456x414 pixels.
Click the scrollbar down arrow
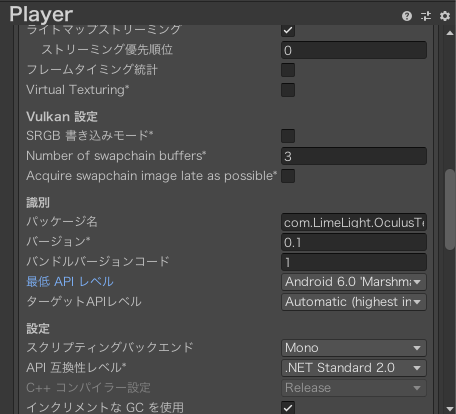[x=450, y=409]
